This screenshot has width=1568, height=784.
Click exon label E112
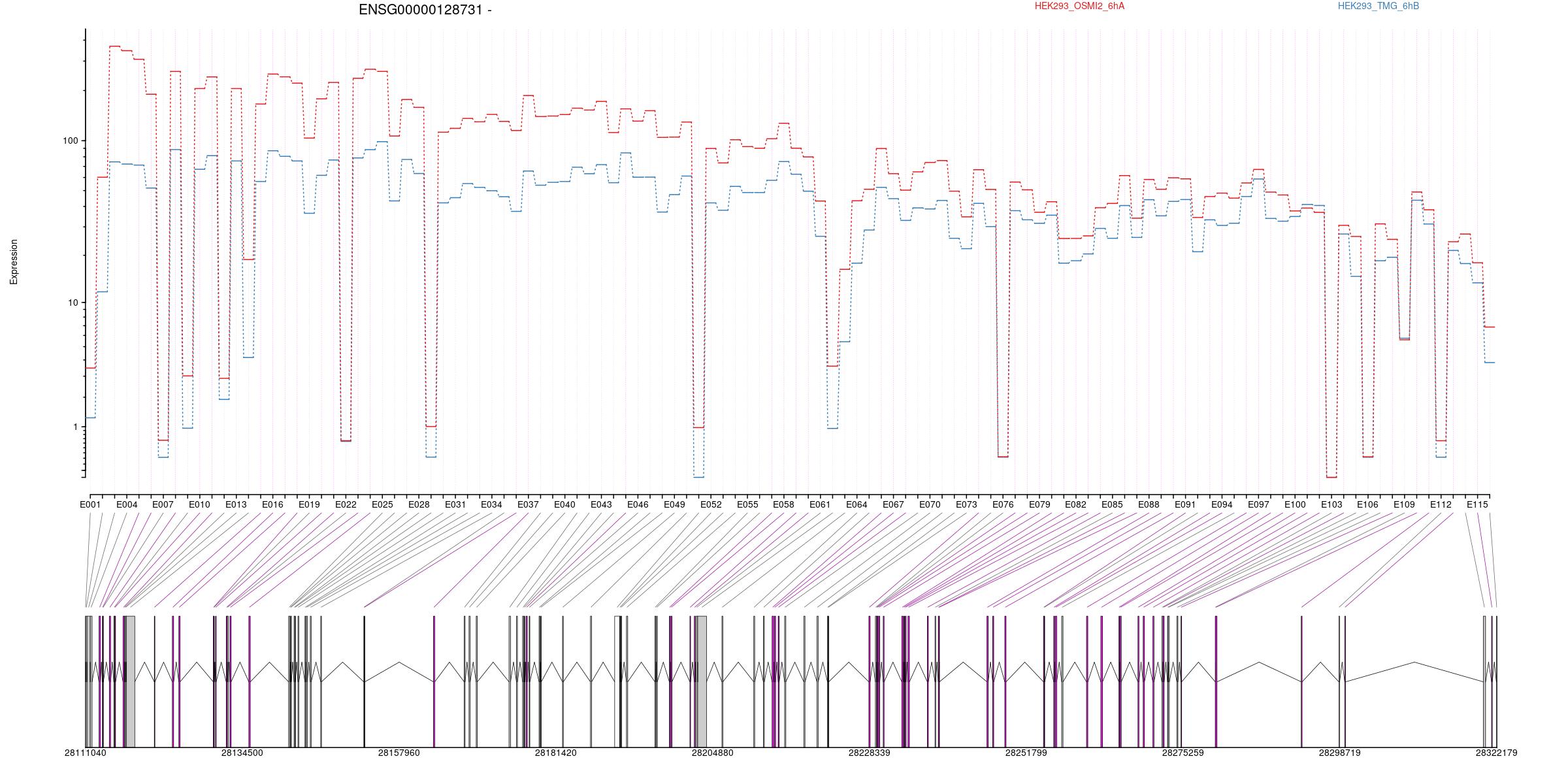[x=1441, y=504]
